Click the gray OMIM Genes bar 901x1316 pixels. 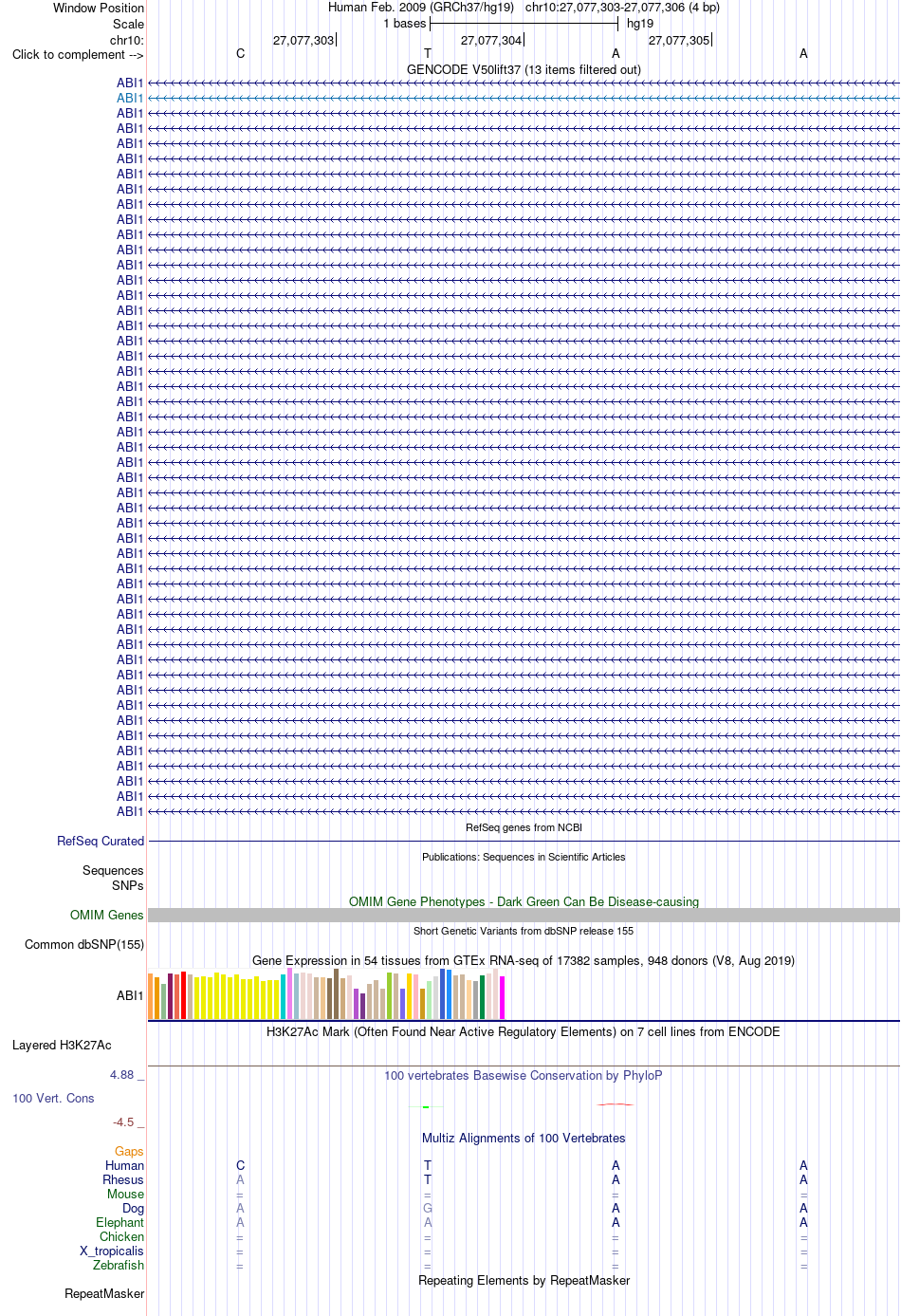coord(524,915)
